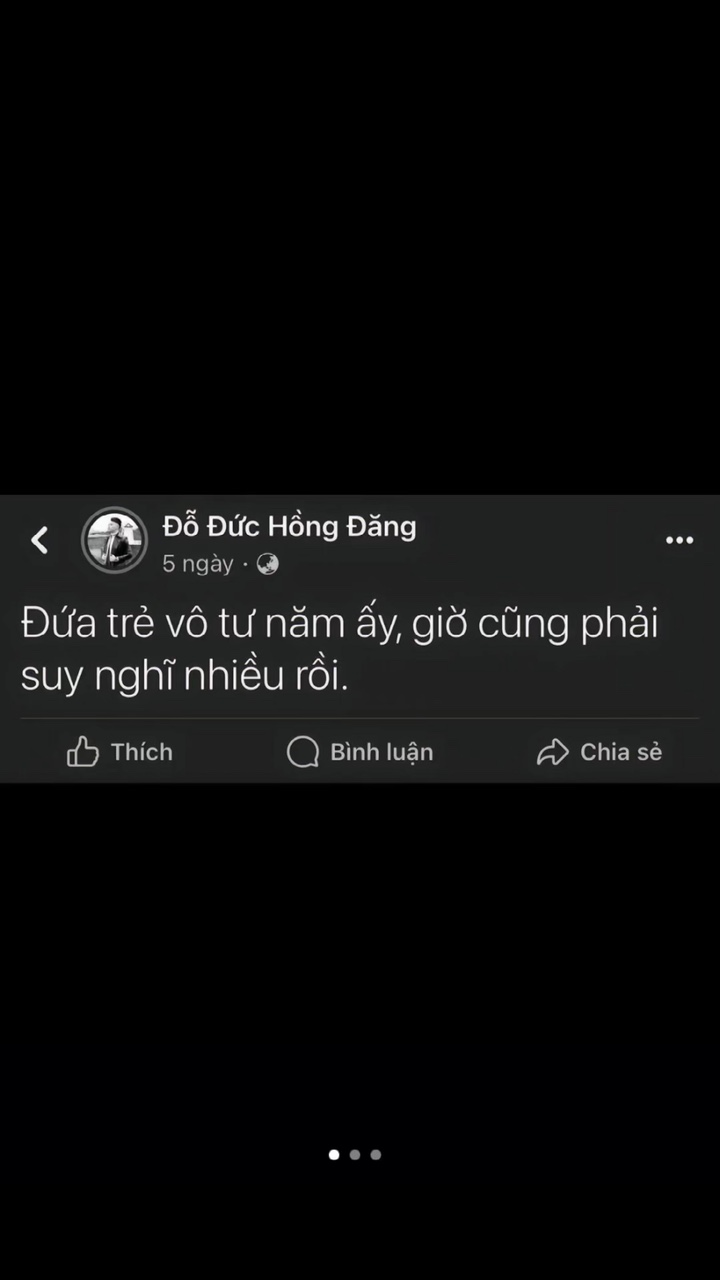Select the third carousel page dot
Viewport: 720px width, 1280px height.
[x=376, y=1154]
